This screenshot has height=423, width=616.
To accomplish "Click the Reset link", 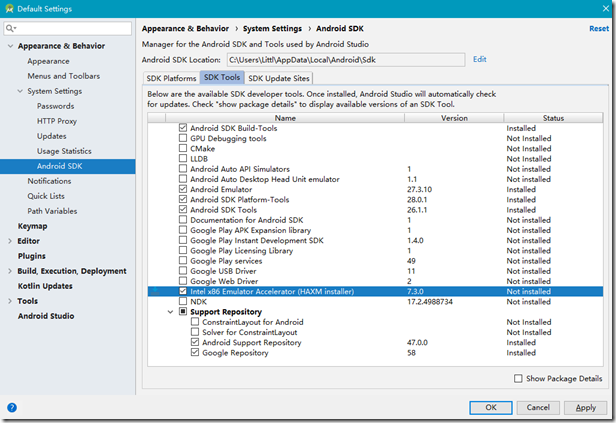I will point(599,29).
